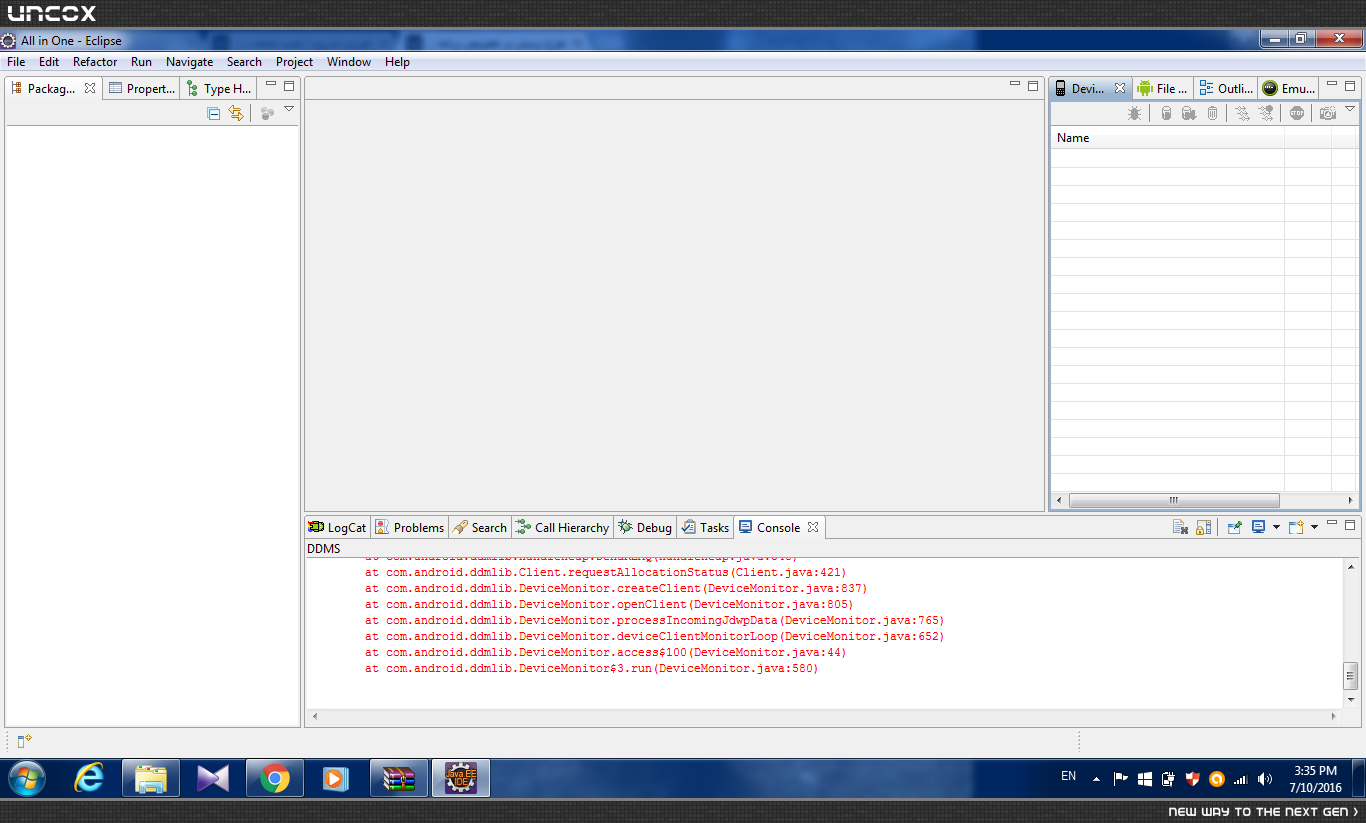Open the Search tab in bottom panel
This screenshot has width=1366, height=823.
[x=479, y=527]
